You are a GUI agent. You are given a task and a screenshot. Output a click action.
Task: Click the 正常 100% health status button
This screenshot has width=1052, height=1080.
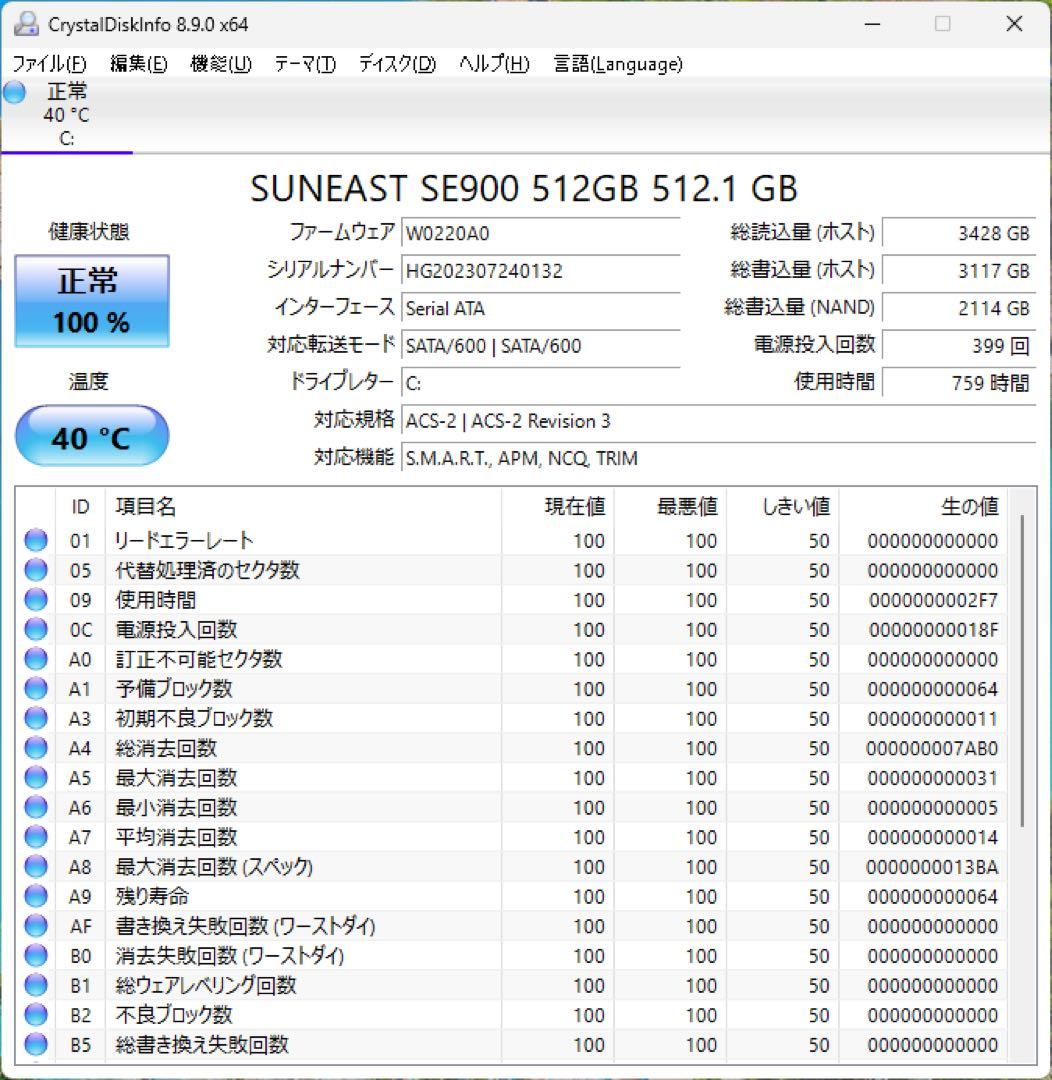[91, 300]
